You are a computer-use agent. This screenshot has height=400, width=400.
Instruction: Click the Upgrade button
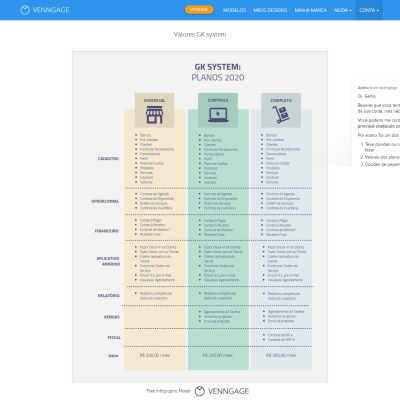(x=199, y=10)
